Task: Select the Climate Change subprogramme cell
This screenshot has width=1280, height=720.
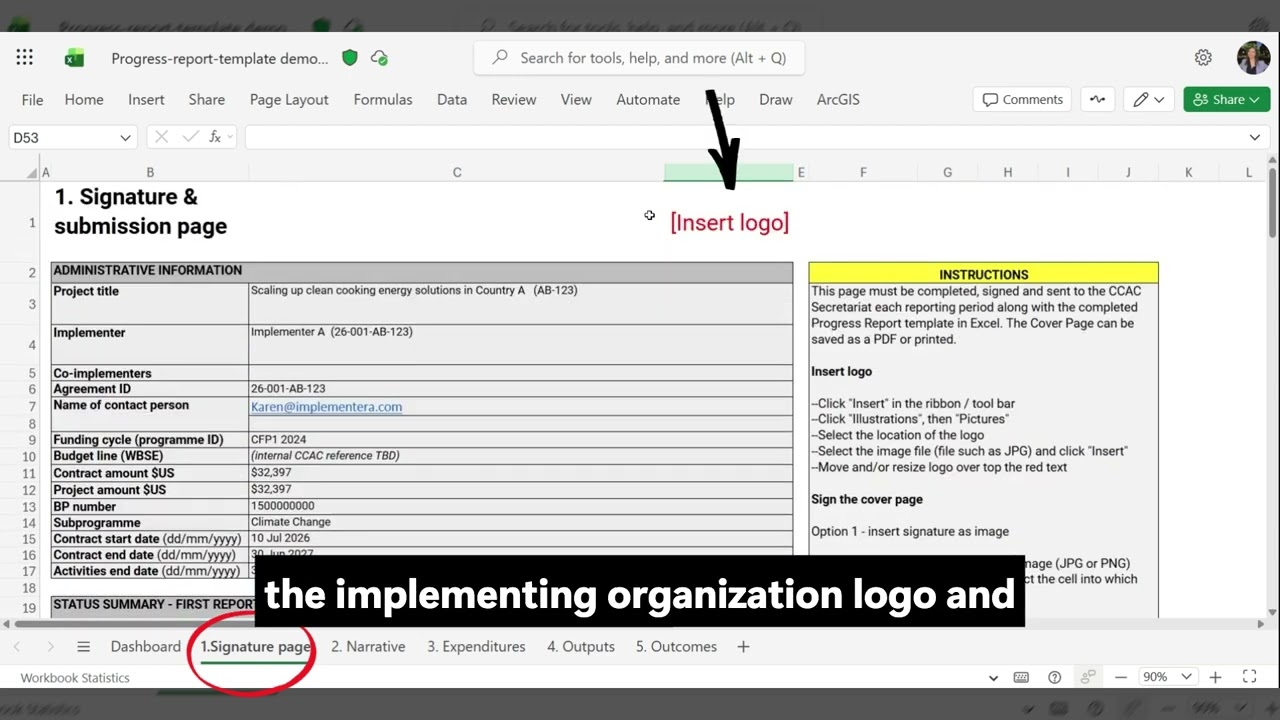Action: click(521, 522)
